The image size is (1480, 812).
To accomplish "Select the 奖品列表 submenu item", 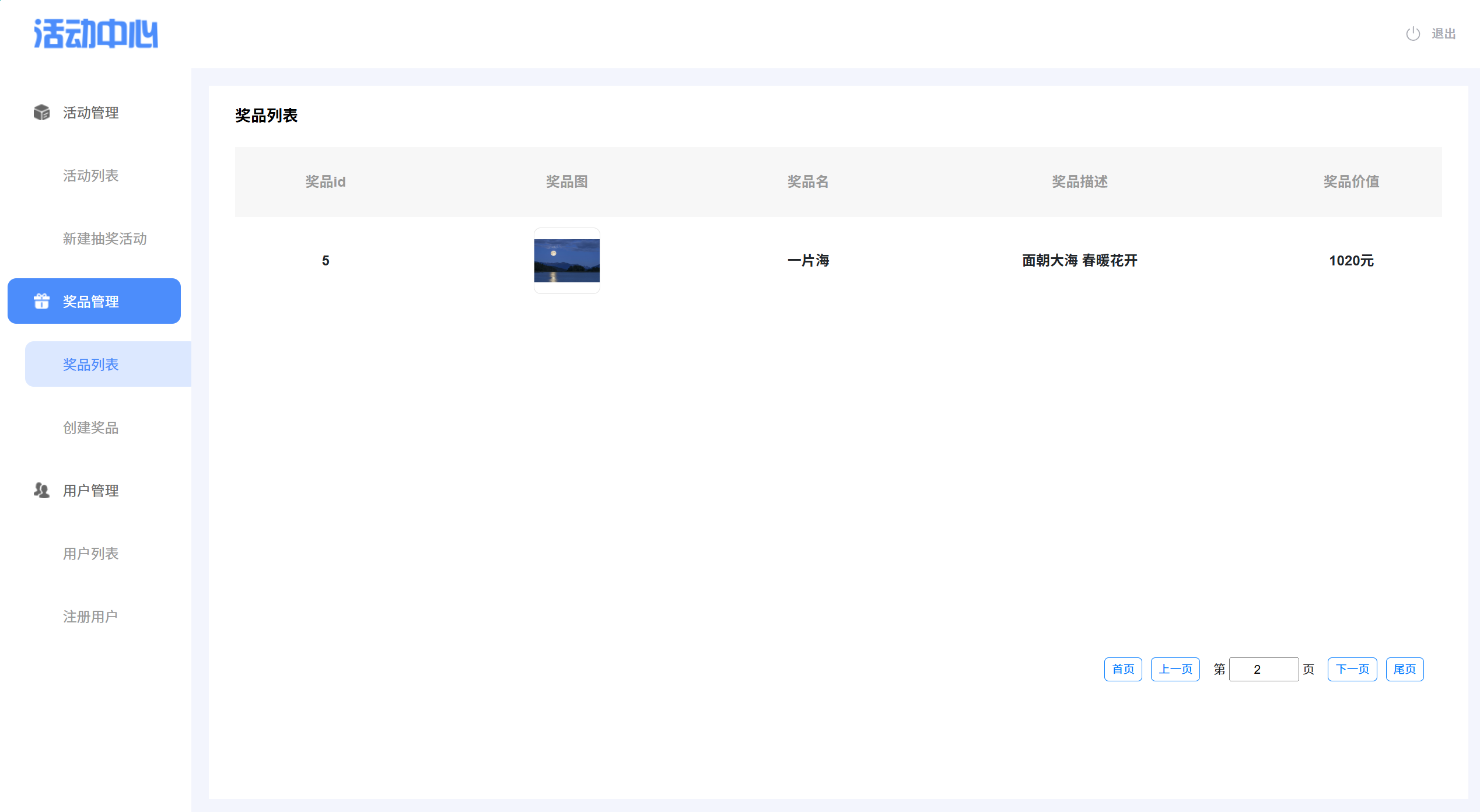I will [90, 365].
